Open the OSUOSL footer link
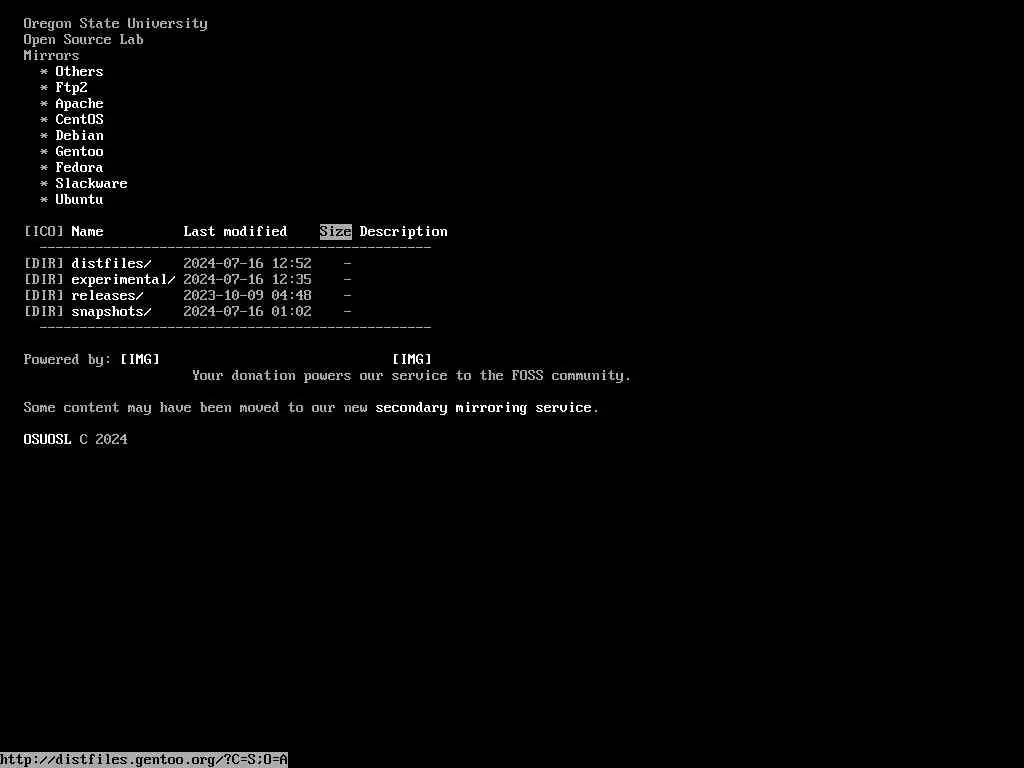The width and height of the screenshot is (1024, 768). pos(47,440)
